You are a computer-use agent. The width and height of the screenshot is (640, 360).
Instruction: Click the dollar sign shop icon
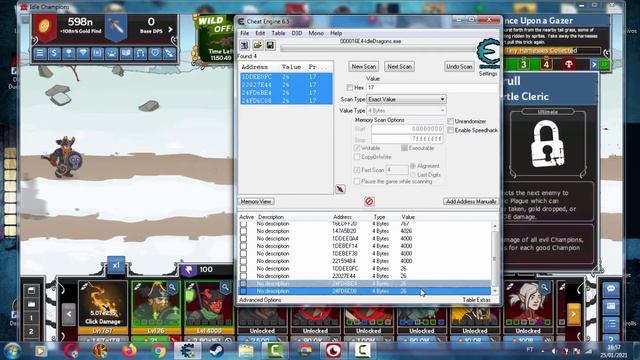(x=54, y=53)
